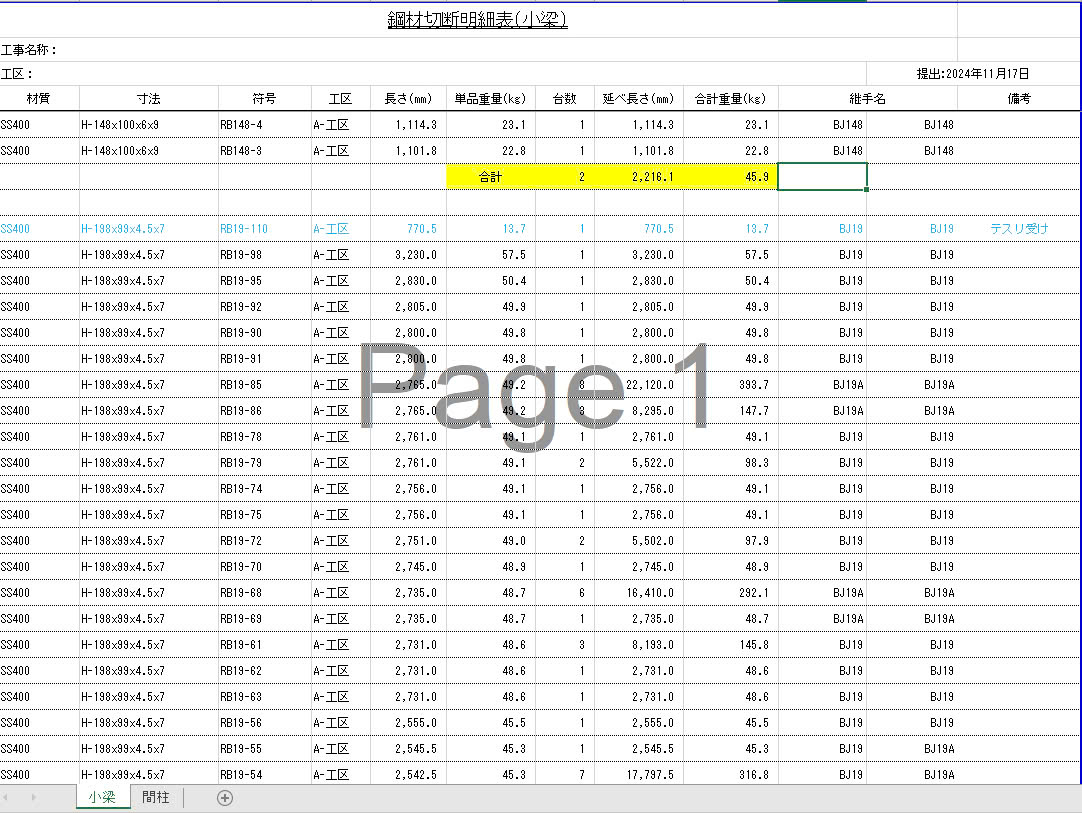Click the next sheet navigation arrow
The height and width of the screenshot is (813, 1082).
coord(34,797)
